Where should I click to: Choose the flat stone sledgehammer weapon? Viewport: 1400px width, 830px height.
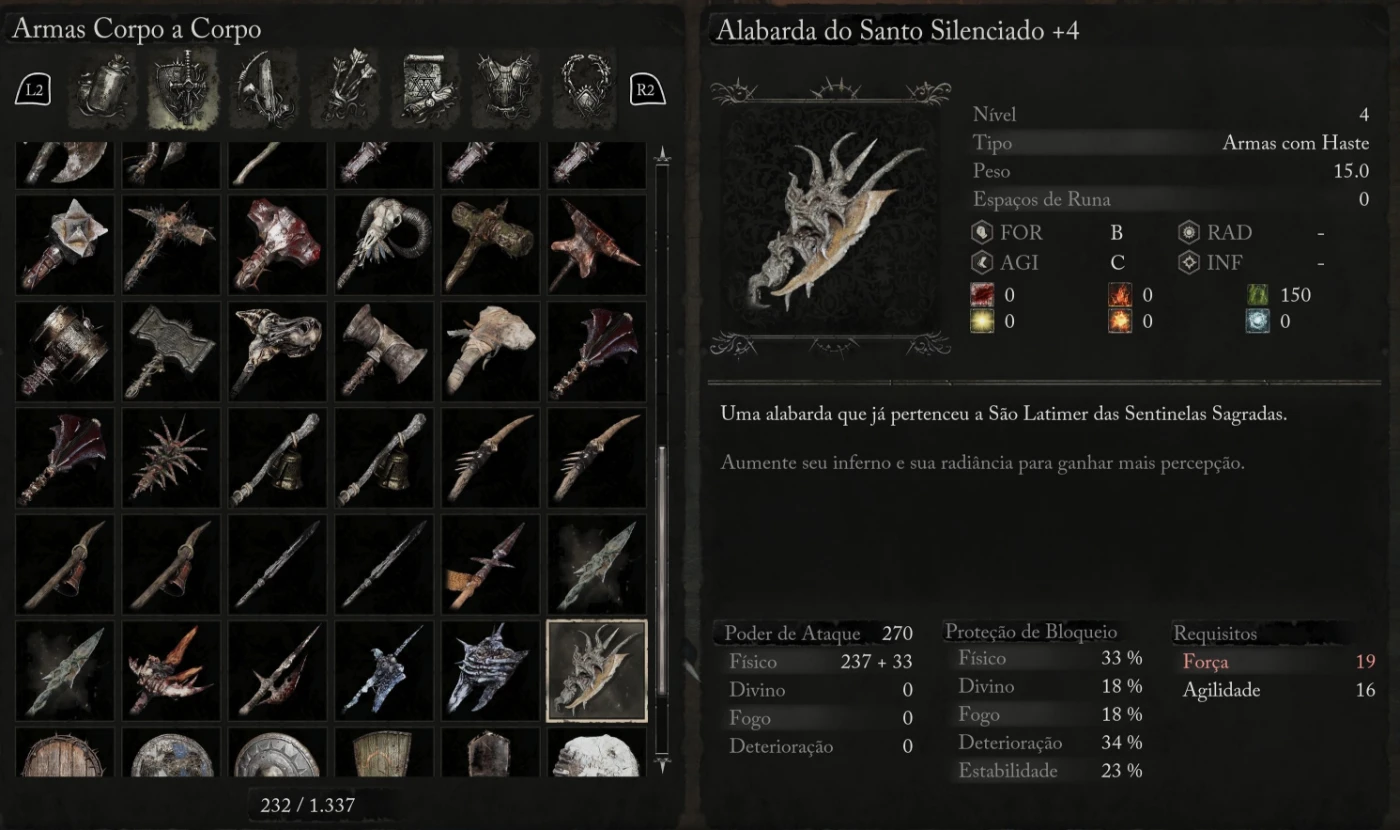172,351
